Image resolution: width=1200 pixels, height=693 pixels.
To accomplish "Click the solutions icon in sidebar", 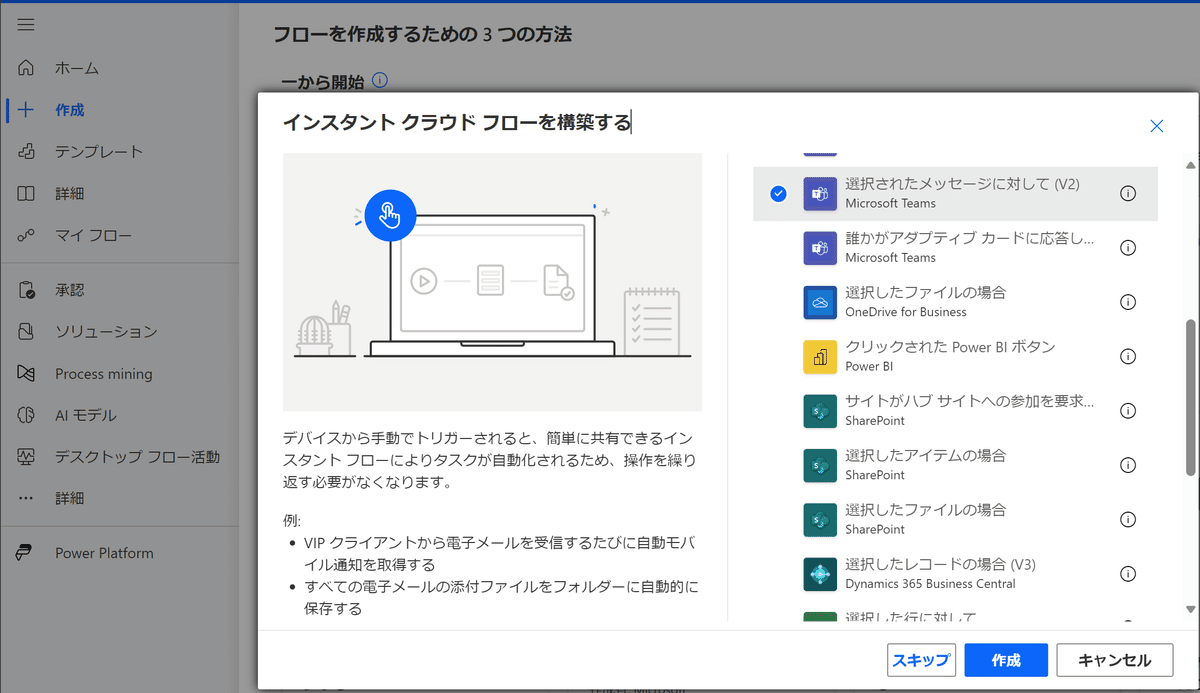I will click(x=26, y=331).
